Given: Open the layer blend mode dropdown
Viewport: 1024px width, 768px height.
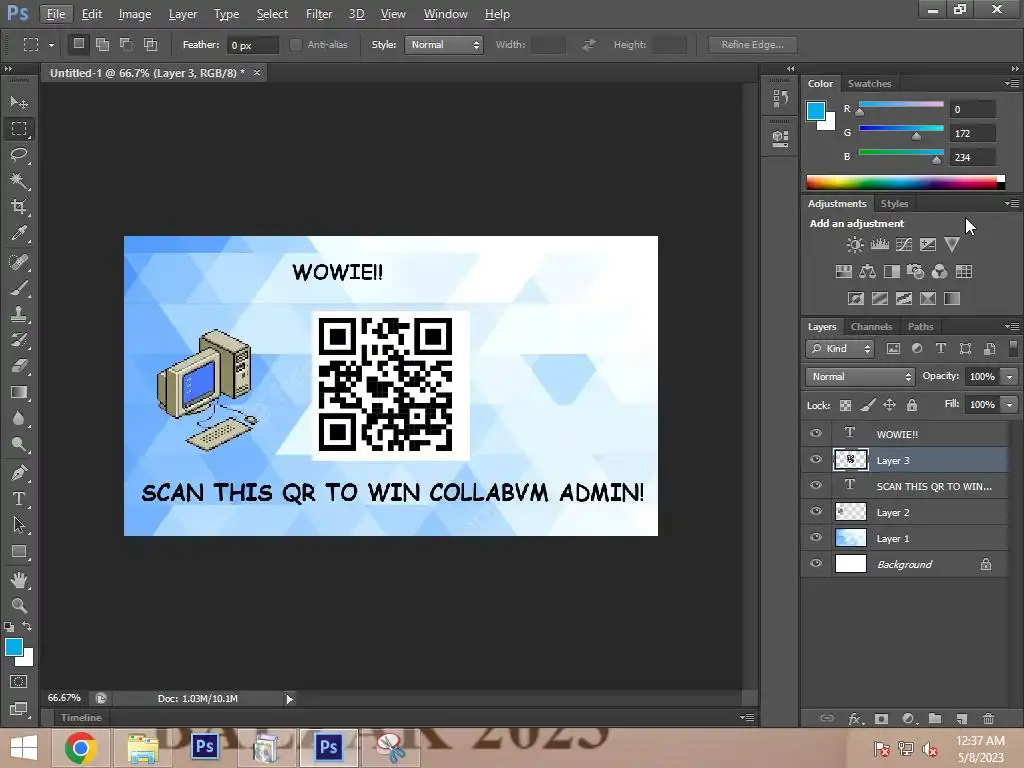Looking at the screenshot, I should point(860,377).
